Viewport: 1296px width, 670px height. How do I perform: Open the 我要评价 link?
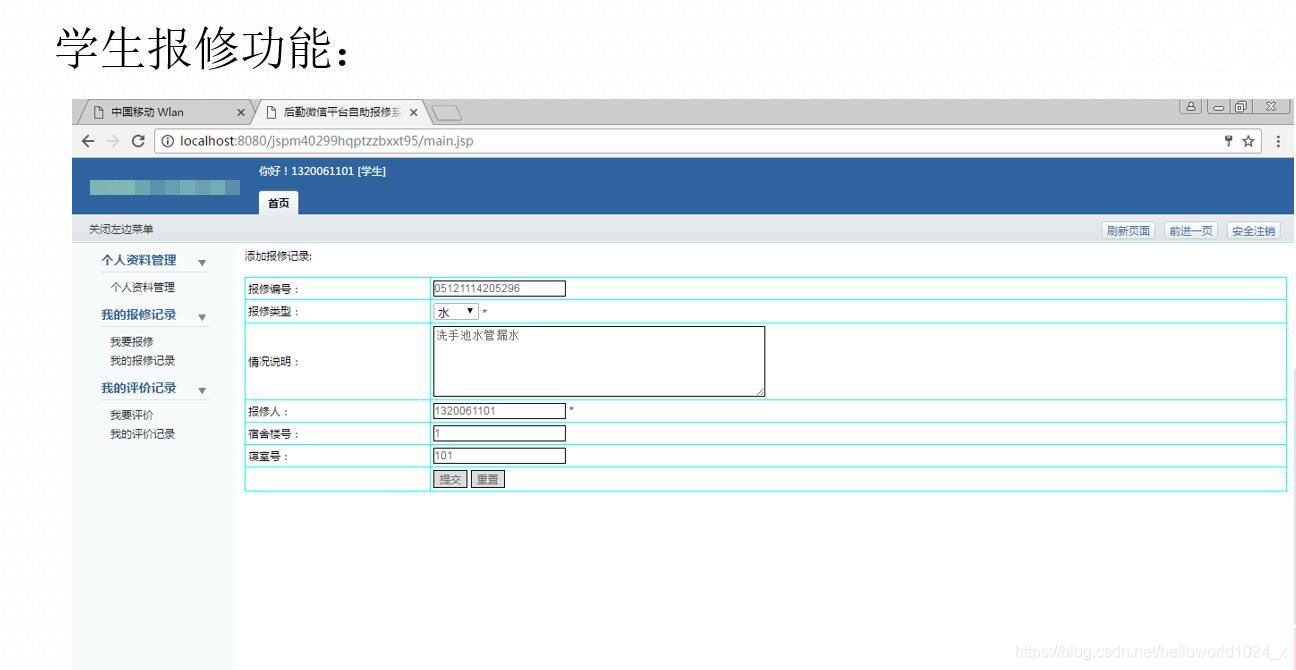(x=132, y=415)
